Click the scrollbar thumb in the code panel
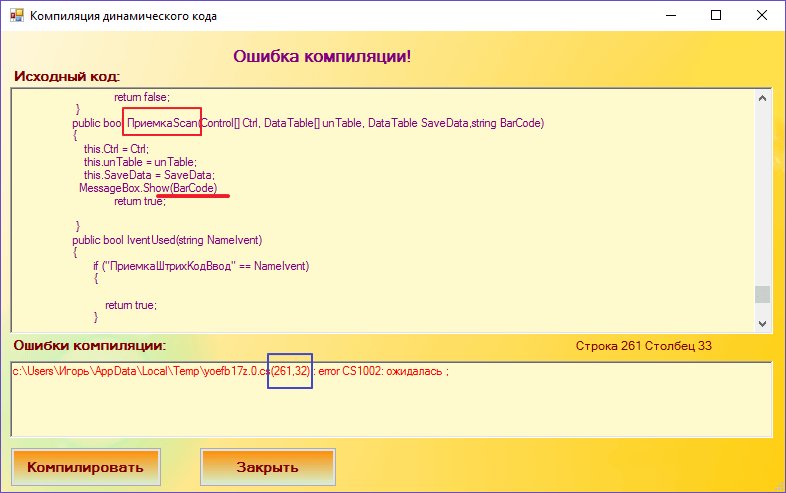This screenshot has height=493, width=786. coord(763,293)
